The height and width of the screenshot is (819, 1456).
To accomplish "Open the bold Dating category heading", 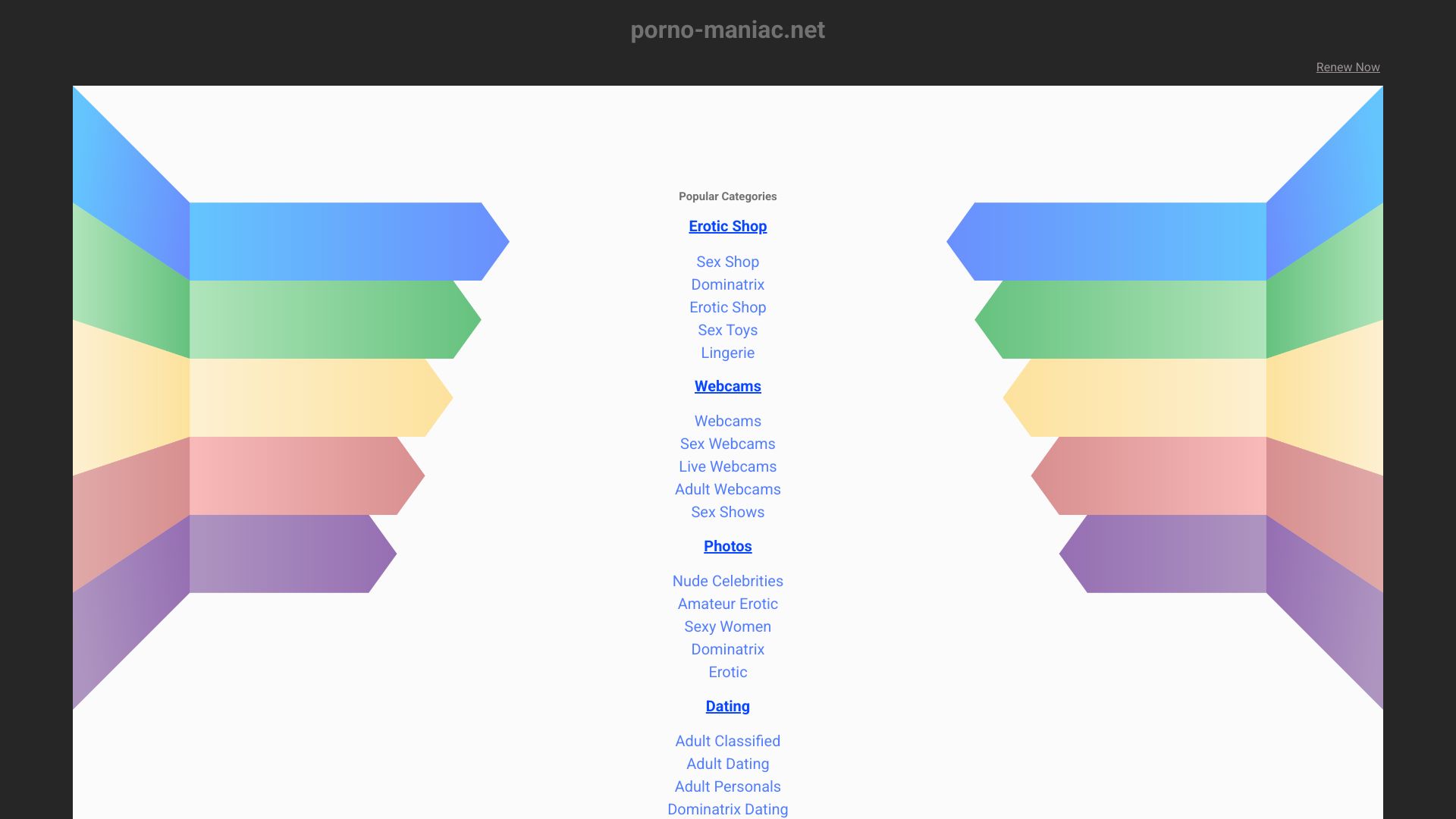I will click(727, 706).
